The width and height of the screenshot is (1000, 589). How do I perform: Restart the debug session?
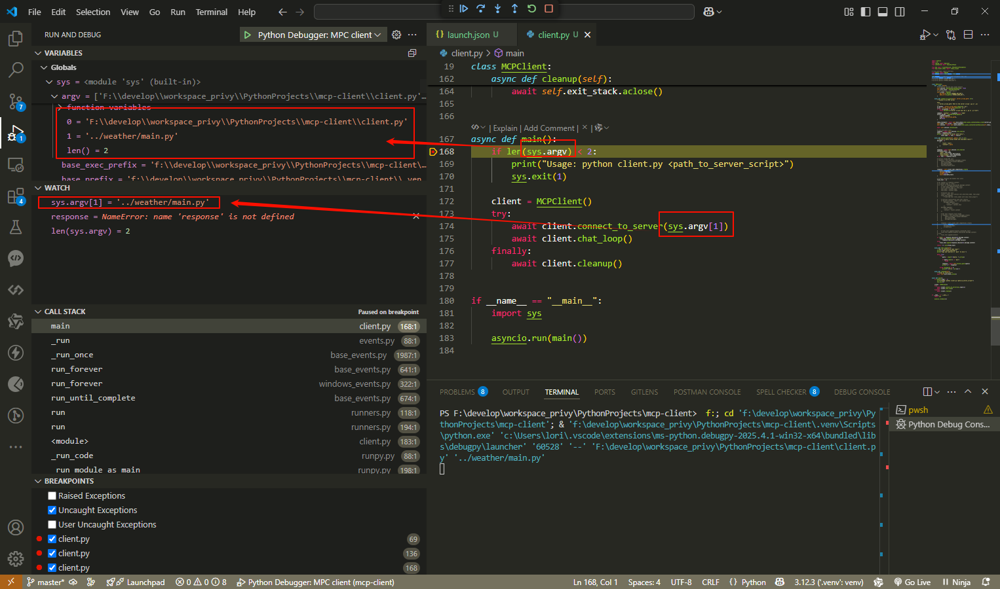coord(532,9)
